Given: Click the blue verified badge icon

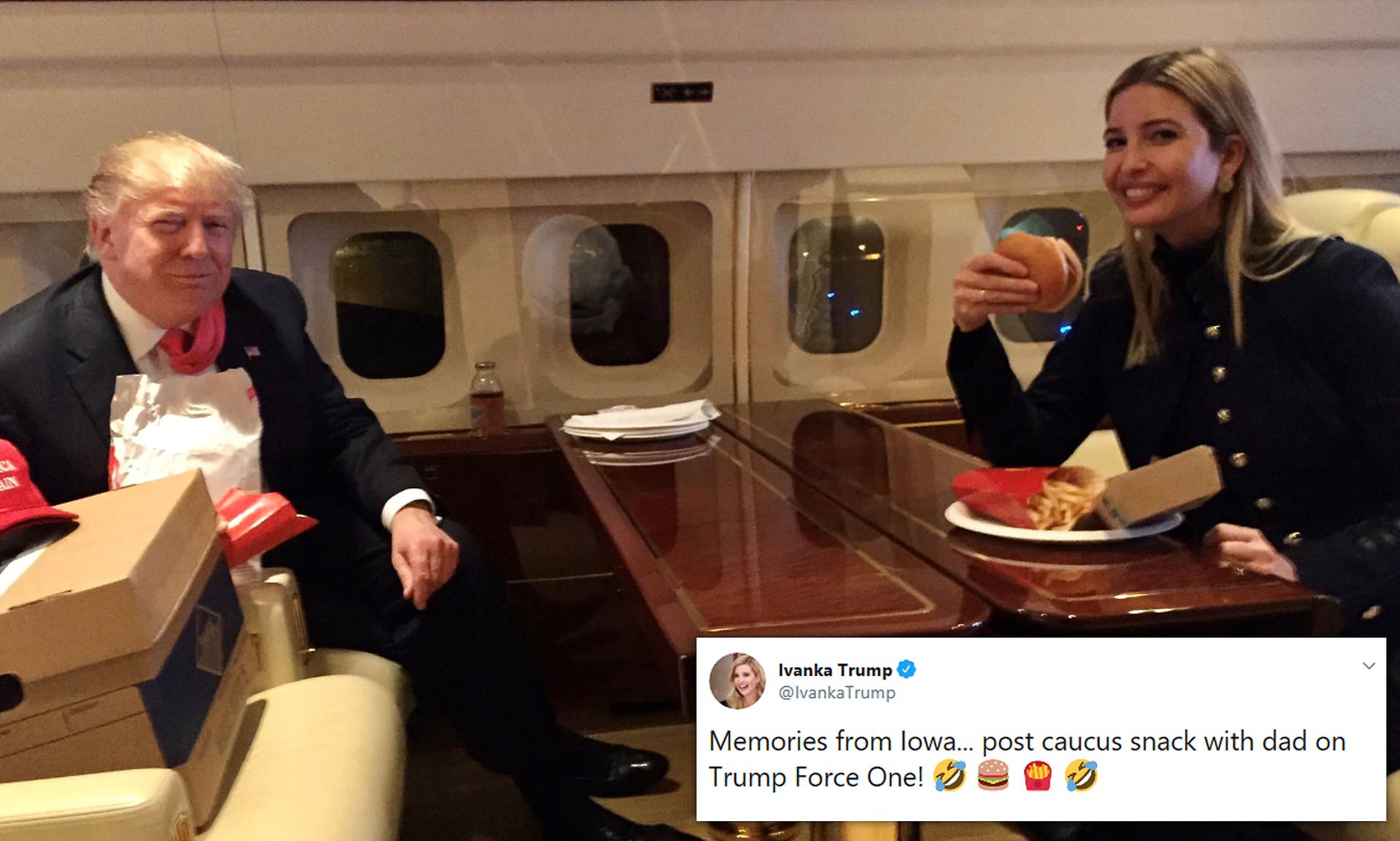Looking at the screenshot, I should (907, 669).
